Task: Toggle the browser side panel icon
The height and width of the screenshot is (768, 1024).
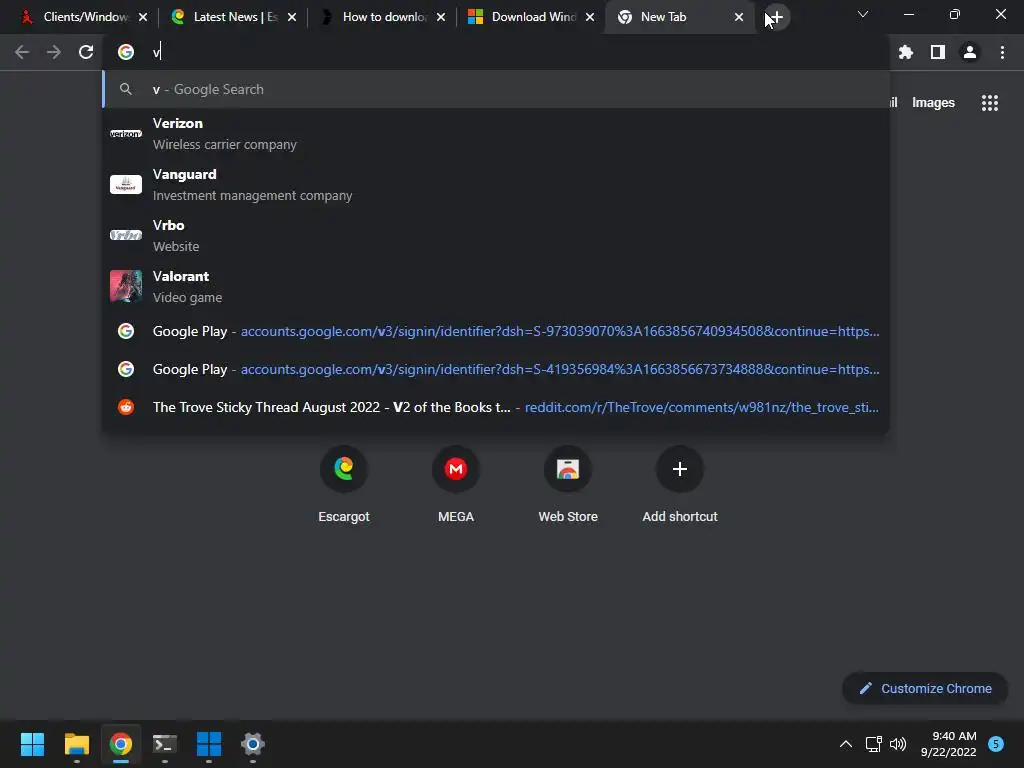Action: click(938, 52)
